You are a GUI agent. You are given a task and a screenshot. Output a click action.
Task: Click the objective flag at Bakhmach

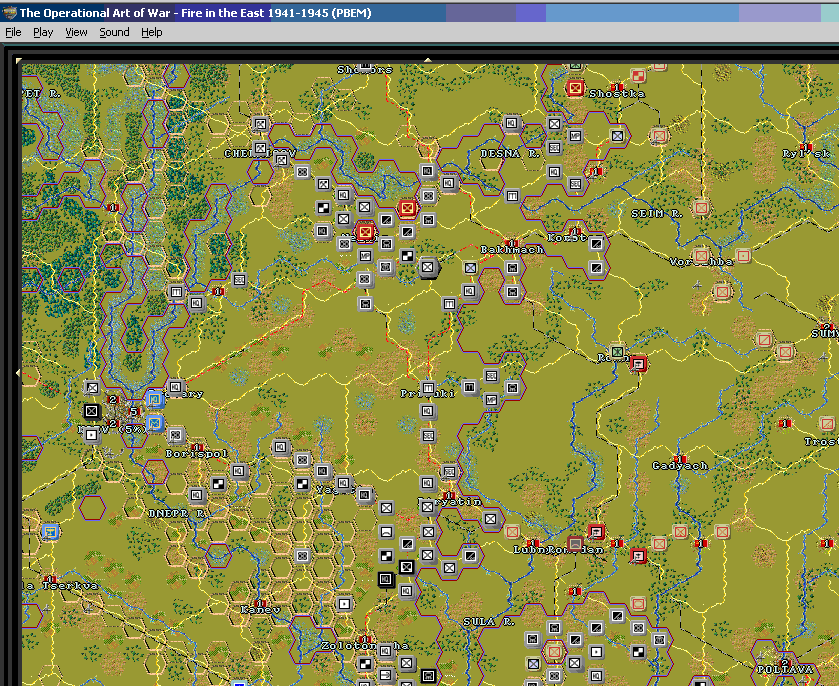tap(512, 243)
